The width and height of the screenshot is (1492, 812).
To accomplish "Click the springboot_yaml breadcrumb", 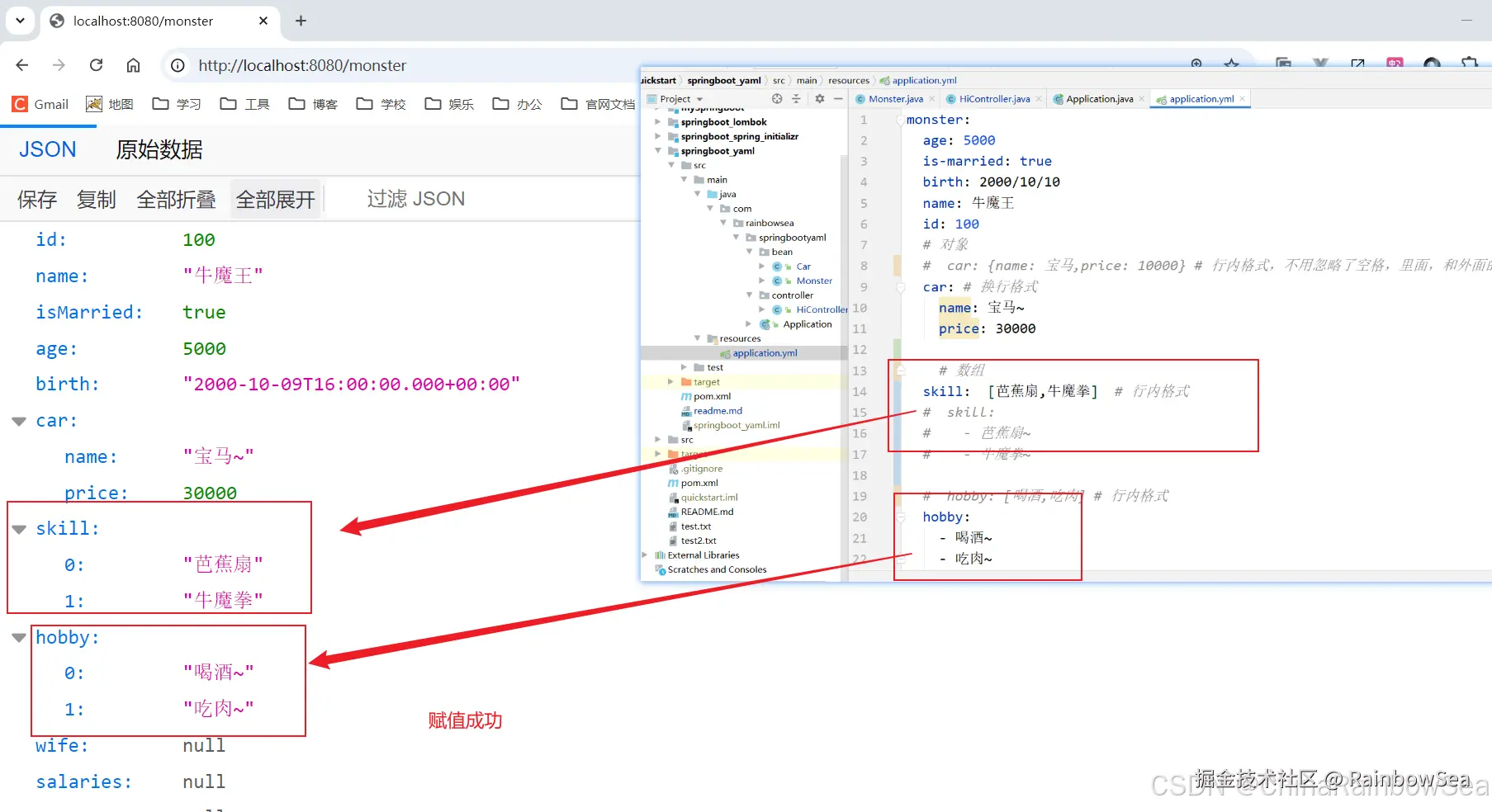I will 724,81.
